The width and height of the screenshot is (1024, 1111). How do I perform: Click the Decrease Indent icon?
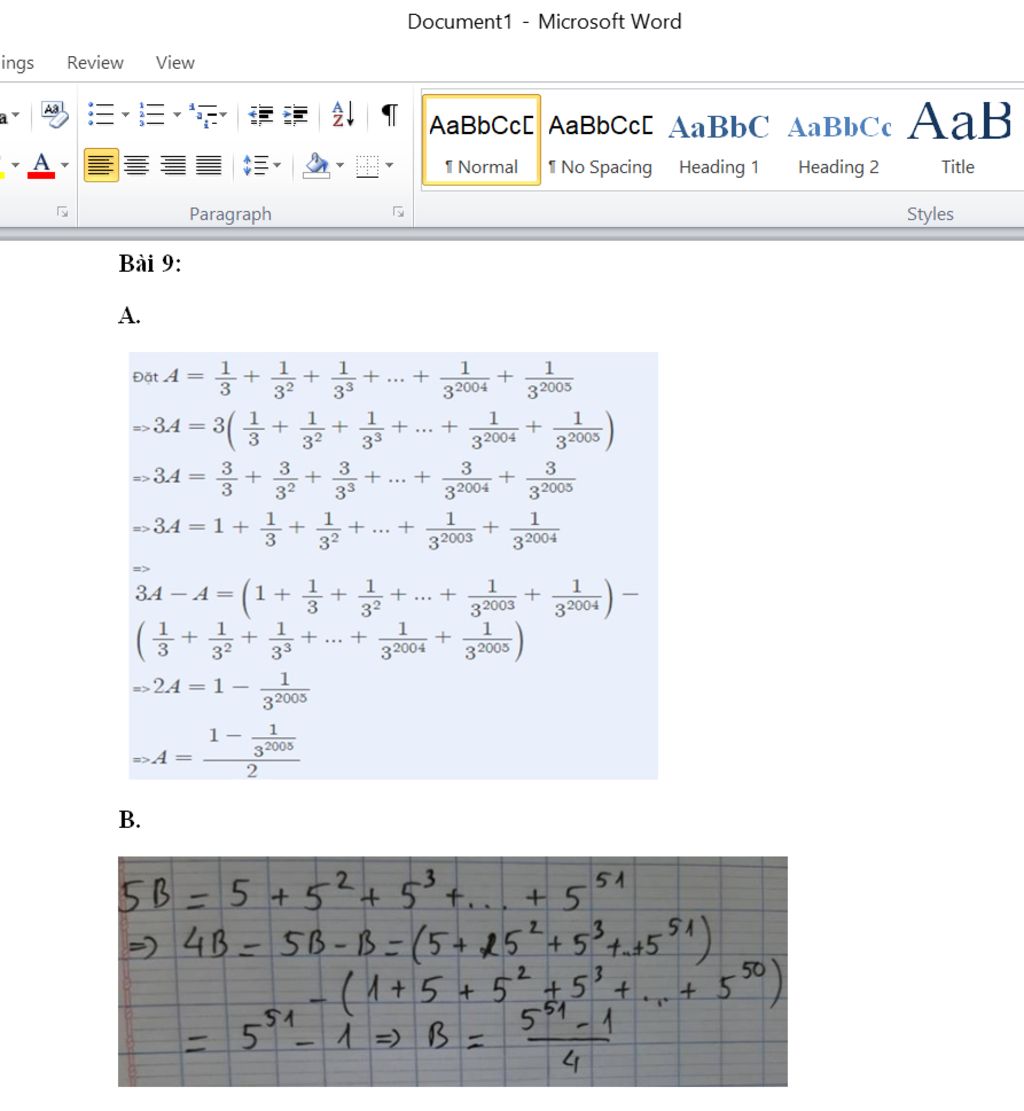click(261, 115)
